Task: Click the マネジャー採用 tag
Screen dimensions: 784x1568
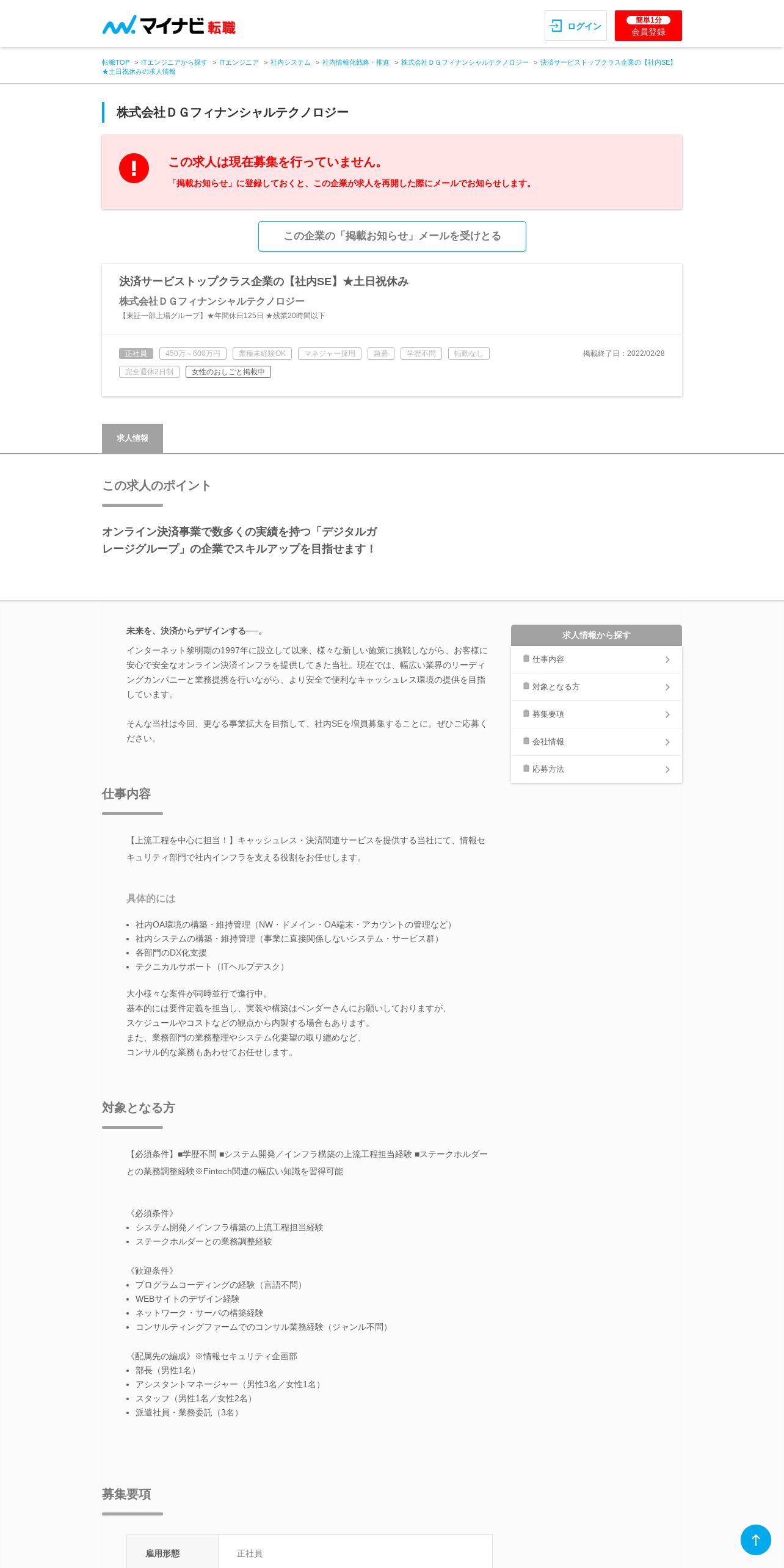Action: tap(330, 354)
